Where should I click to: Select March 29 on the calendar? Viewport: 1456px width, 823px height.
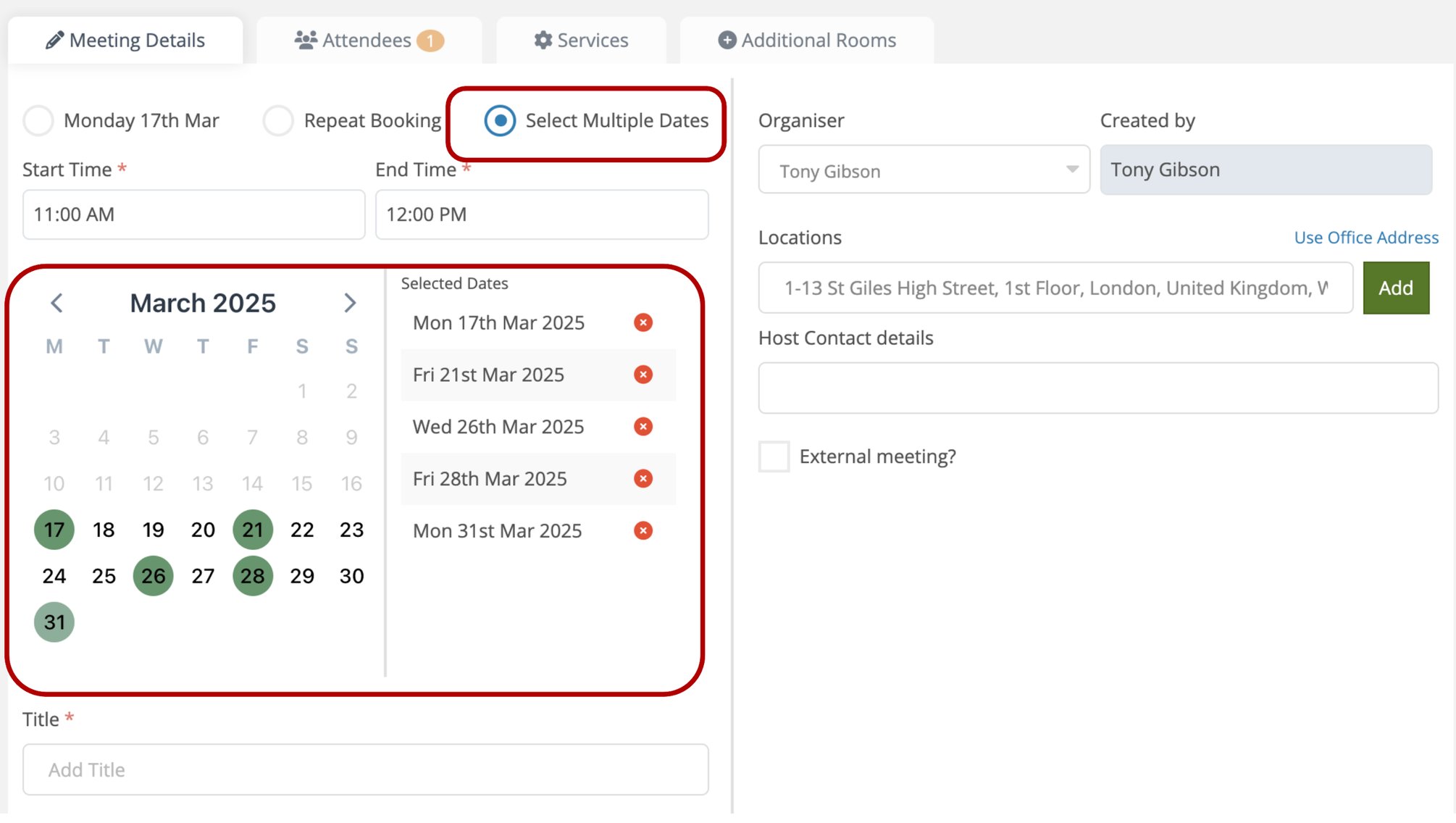(x=302, y=576)
